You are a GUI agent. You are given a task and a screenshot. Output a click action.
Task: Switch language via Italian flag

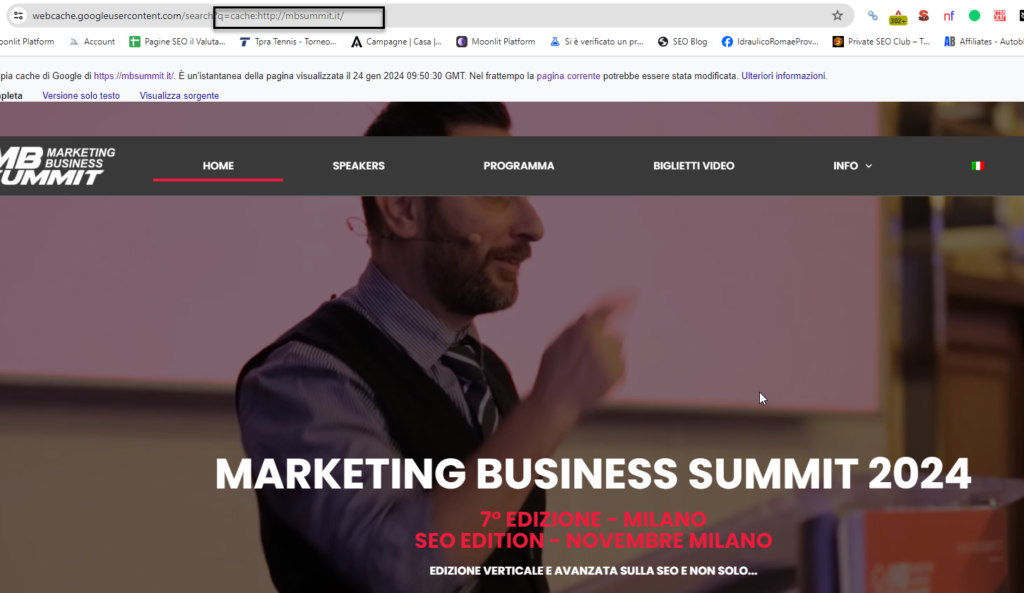(977, 166)
